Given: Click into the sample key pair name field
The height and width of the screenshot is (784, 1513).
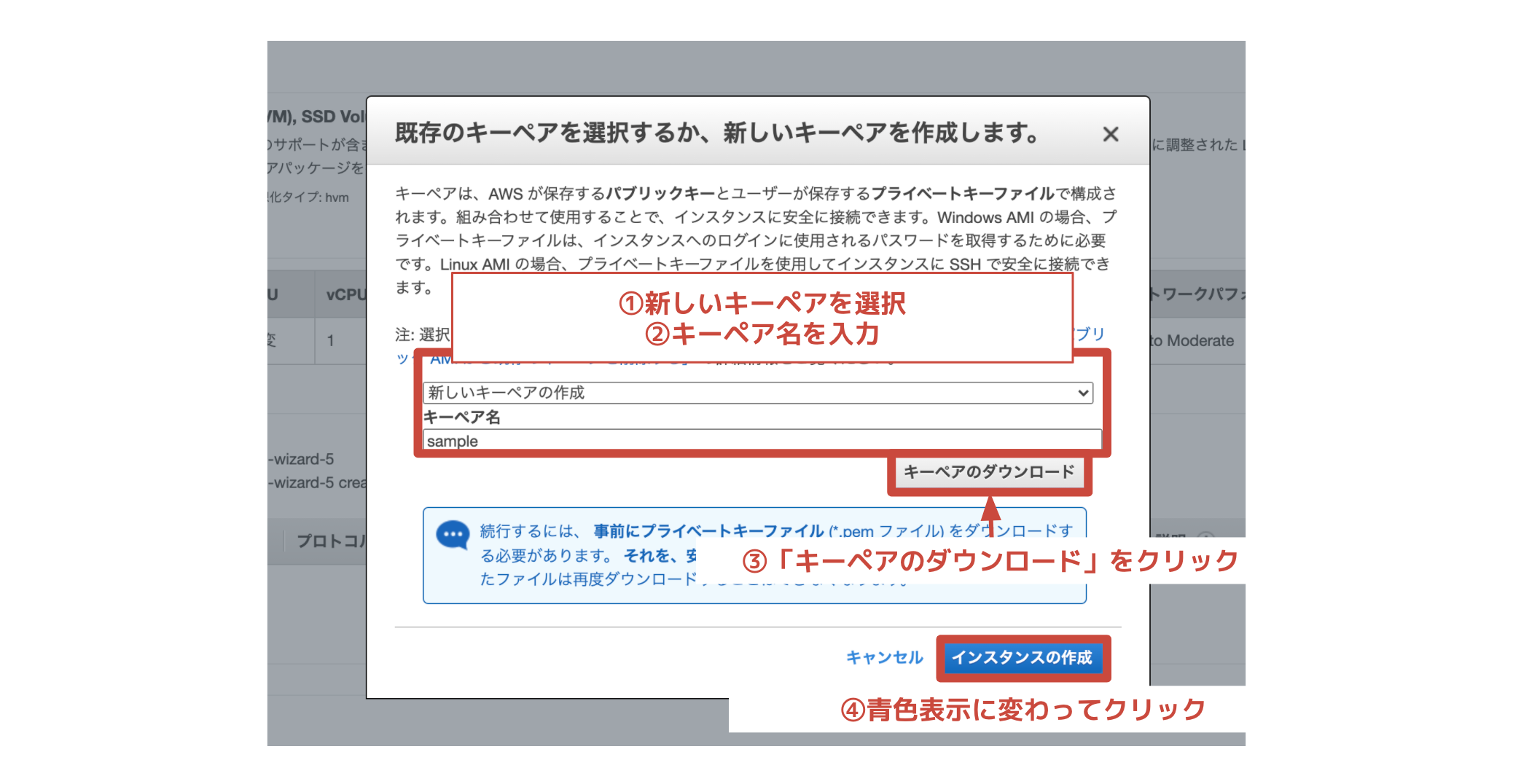Looking at the screenshot, I should 762,441.
